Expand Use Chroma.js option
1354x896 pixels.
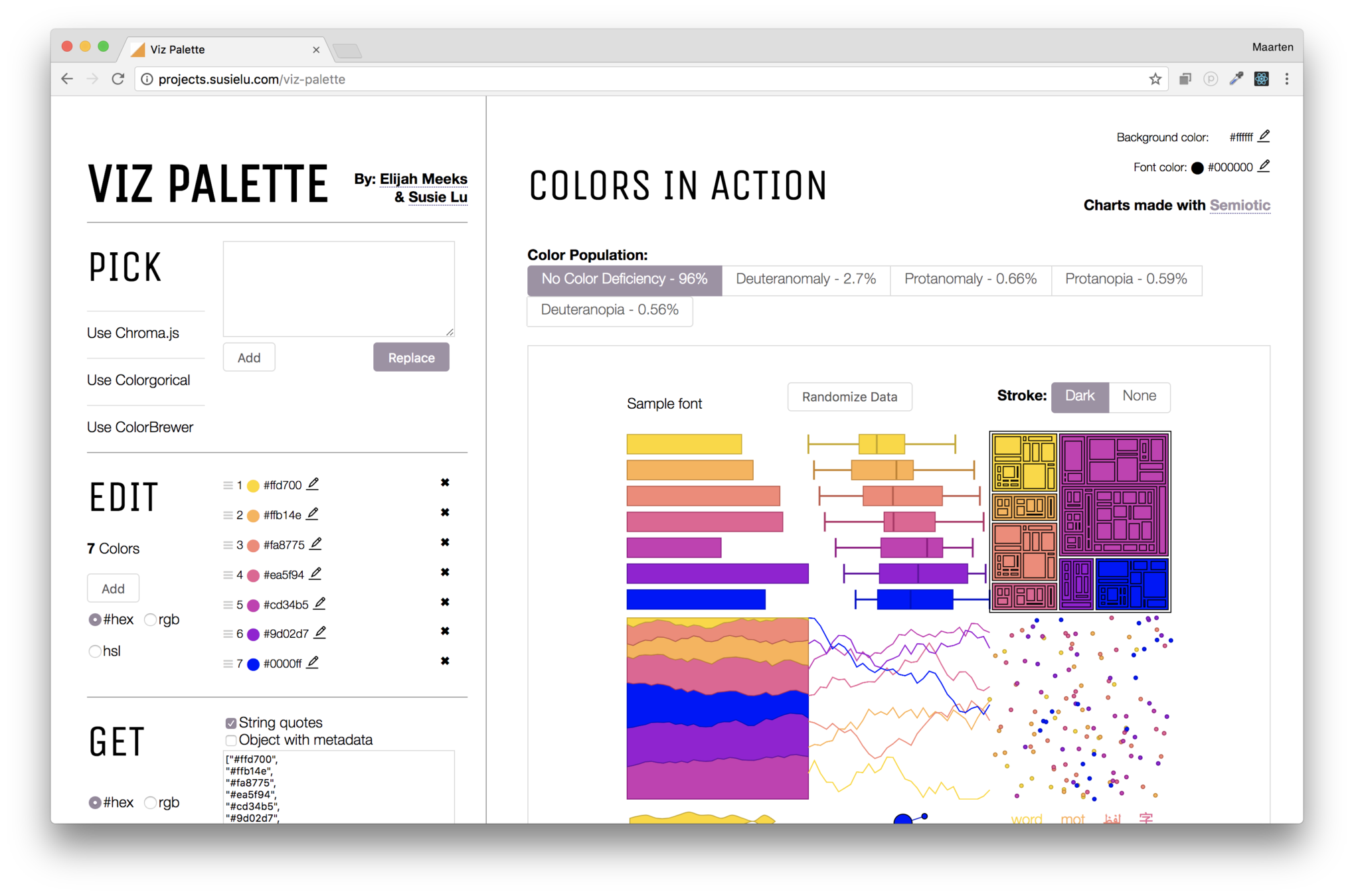click(x=133, y=333)
